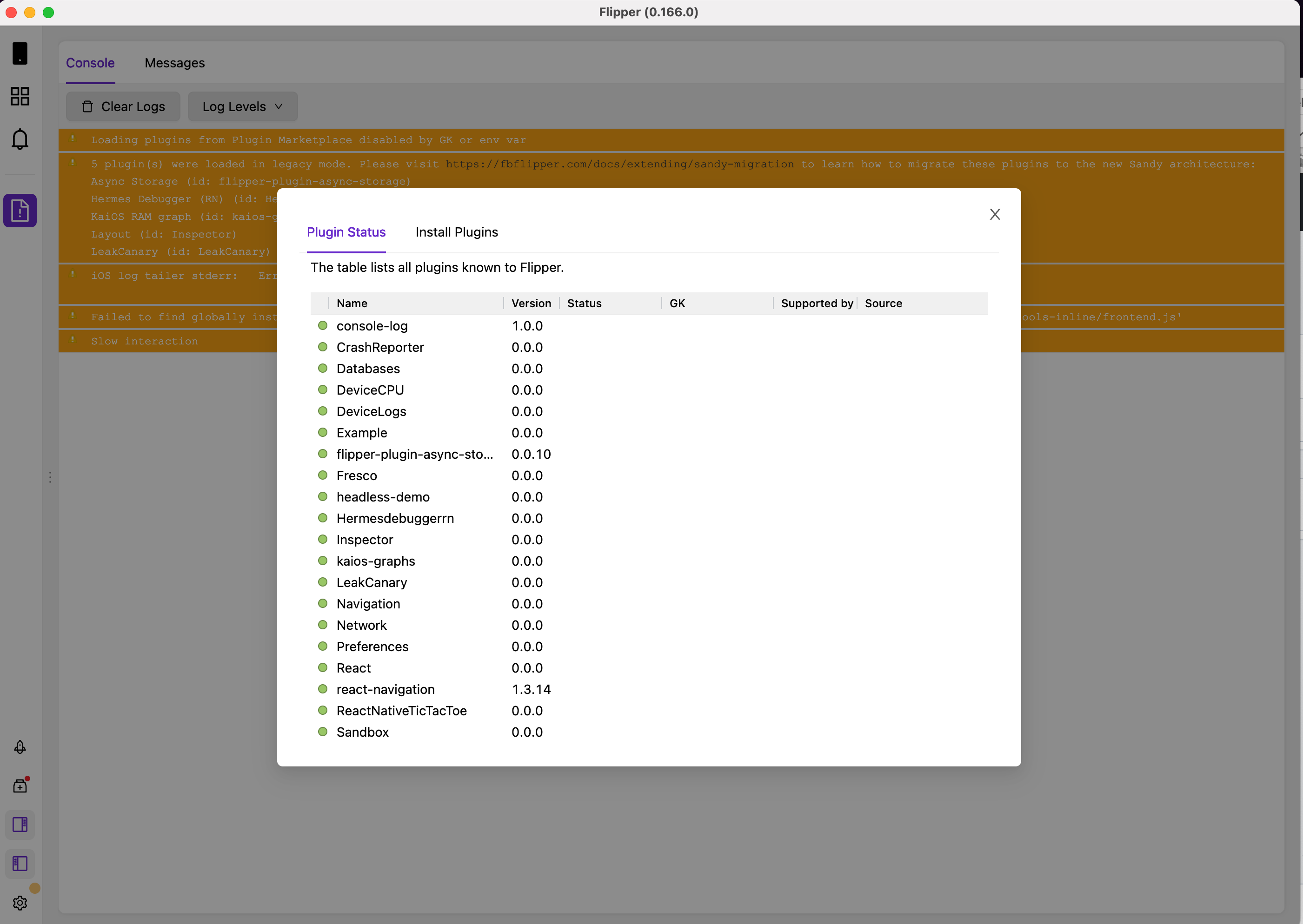Select the Console tab
1303x924 pixels.
[91, 63]
